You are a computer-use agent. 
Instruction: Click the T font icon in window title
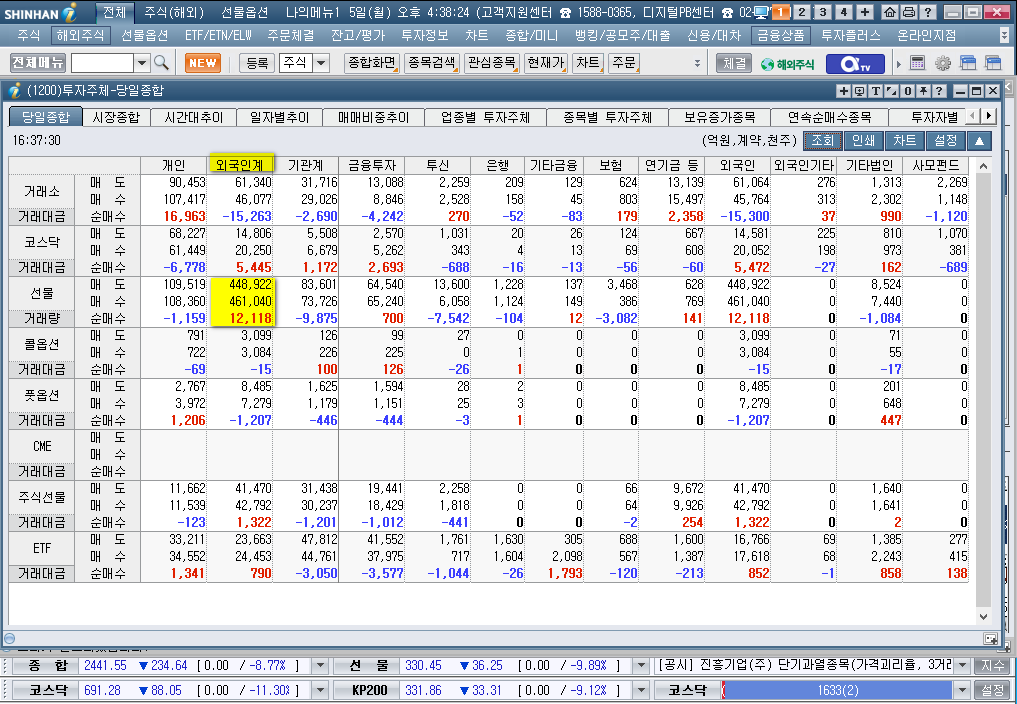click(876, 91)
